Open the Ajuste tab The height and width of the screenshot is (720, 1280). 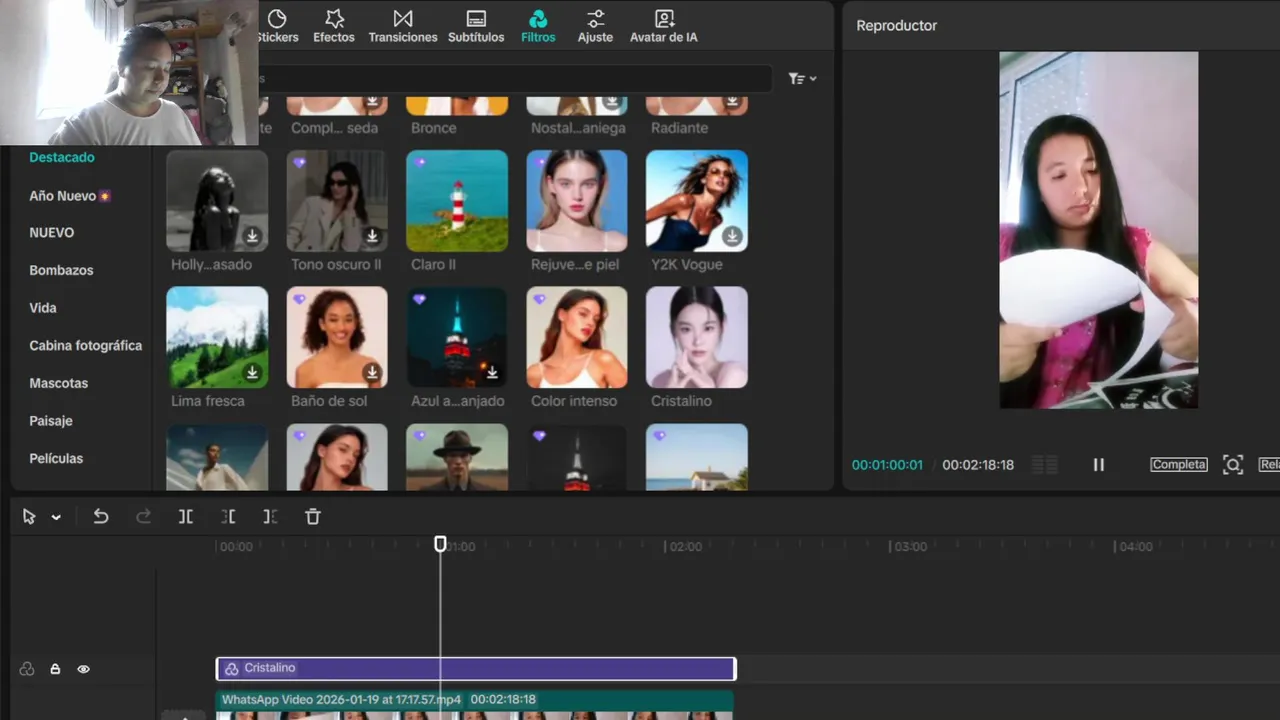(x=595, y=26)
